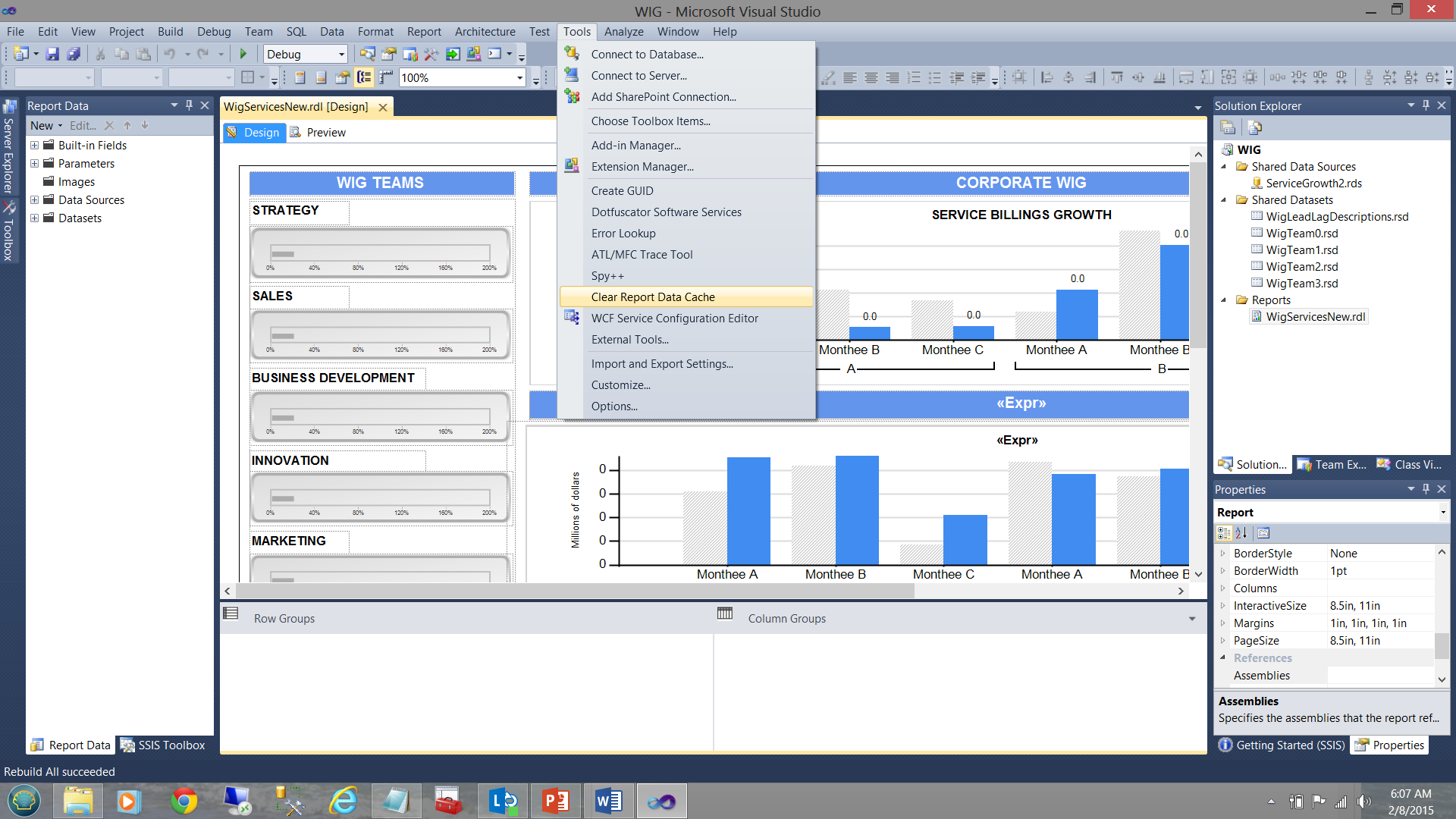Screen dimensions: 1456x819
Task: Open WigServicesNew.rdl in Solution Explorer
Action: pos(1315,317)
